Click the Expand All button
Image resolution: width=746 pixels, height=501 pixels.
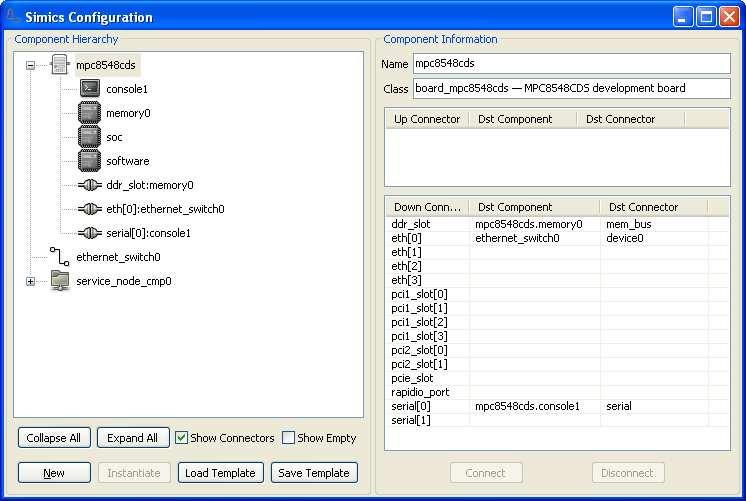(133, 438)
